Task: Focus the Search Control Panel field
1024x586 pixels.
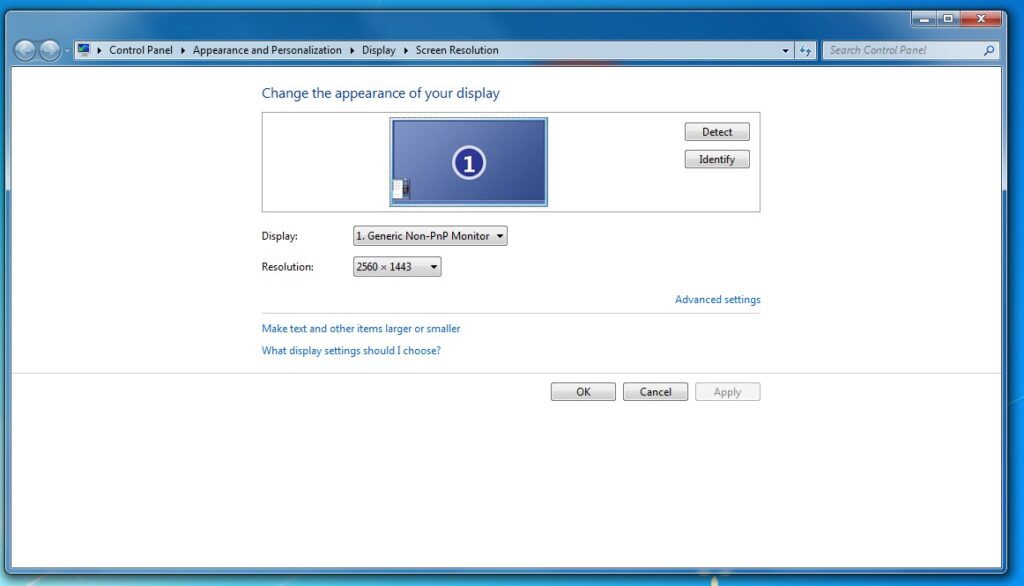Action: [900, 50]
